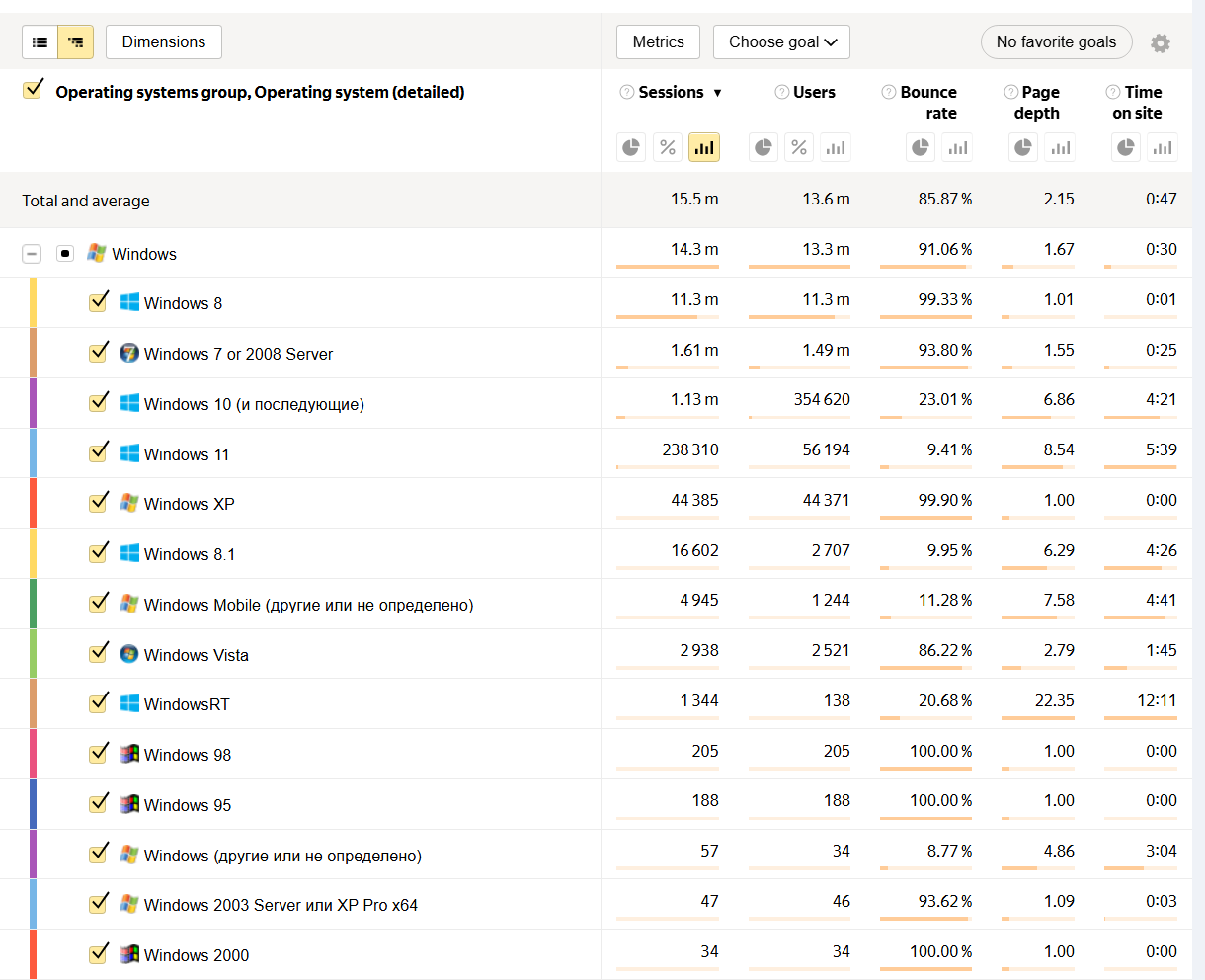Viewport: 1205px width, 980px height.
Task: Collapse the Windows group
Action: [32, 254]
